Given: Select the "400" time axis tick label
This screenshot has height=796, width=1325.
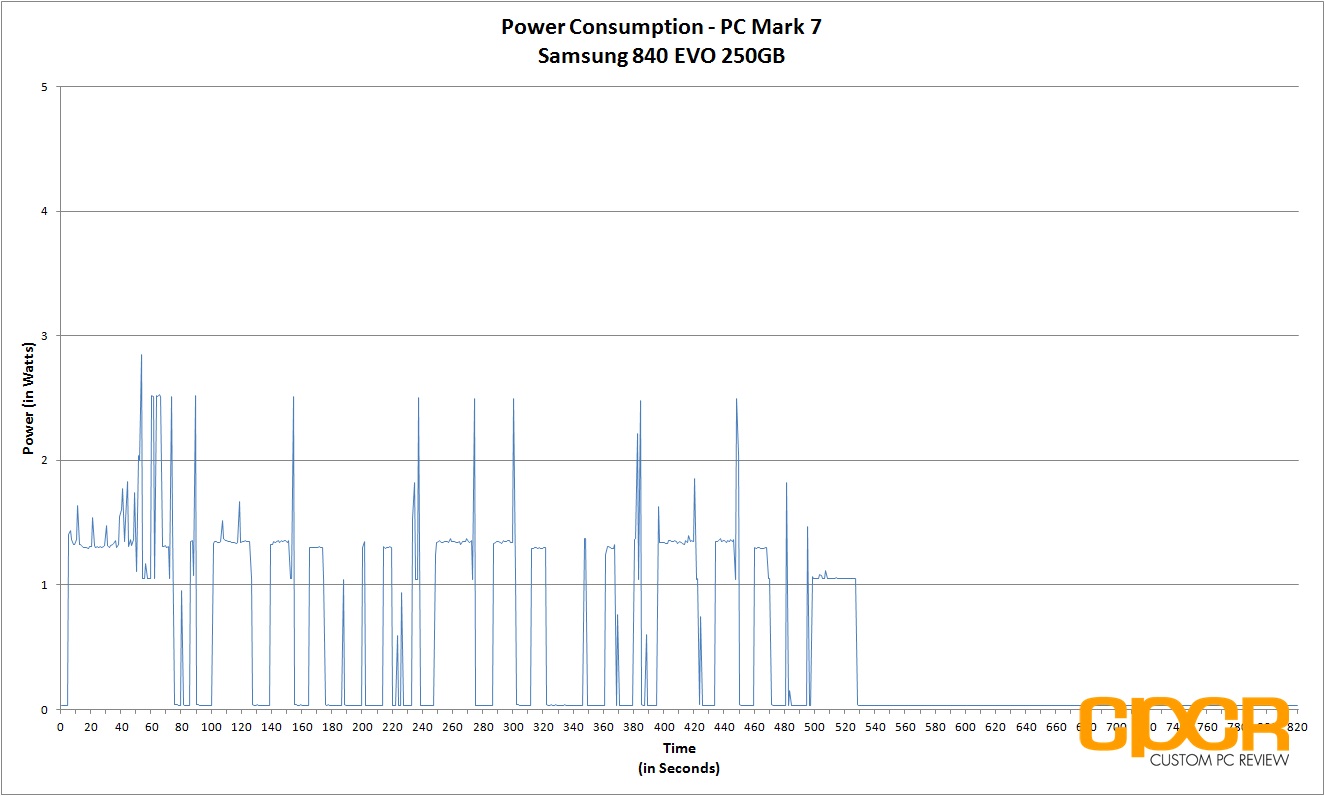Looking at the screenshot, I should click(x=664, y=727).
